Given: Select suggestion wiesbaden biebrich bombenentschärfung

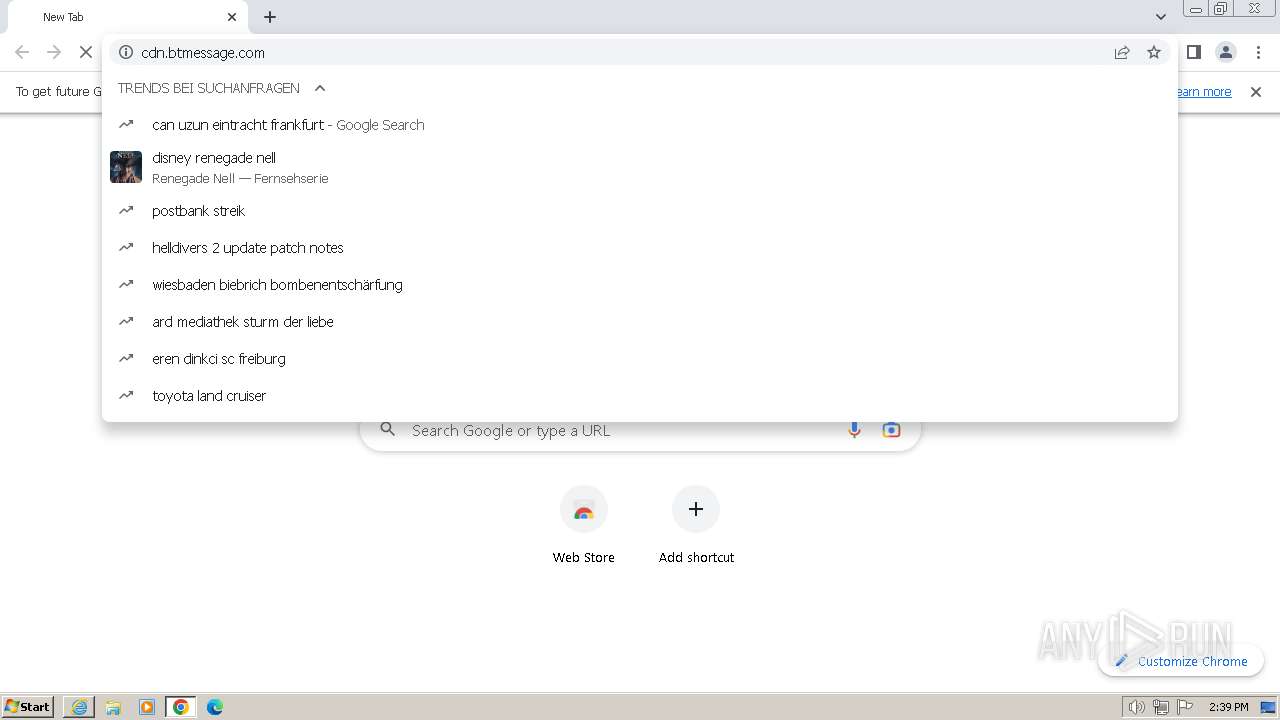Looking at the screenshot, I should [640, 285].
